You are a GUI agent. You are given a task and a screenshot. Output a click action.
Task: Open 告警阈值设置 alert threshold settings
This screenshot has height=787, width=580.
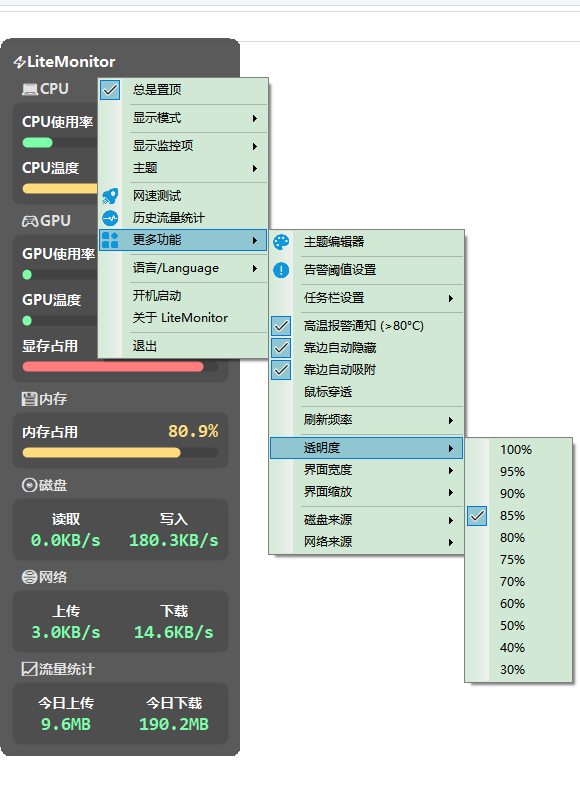click(366, 270)
